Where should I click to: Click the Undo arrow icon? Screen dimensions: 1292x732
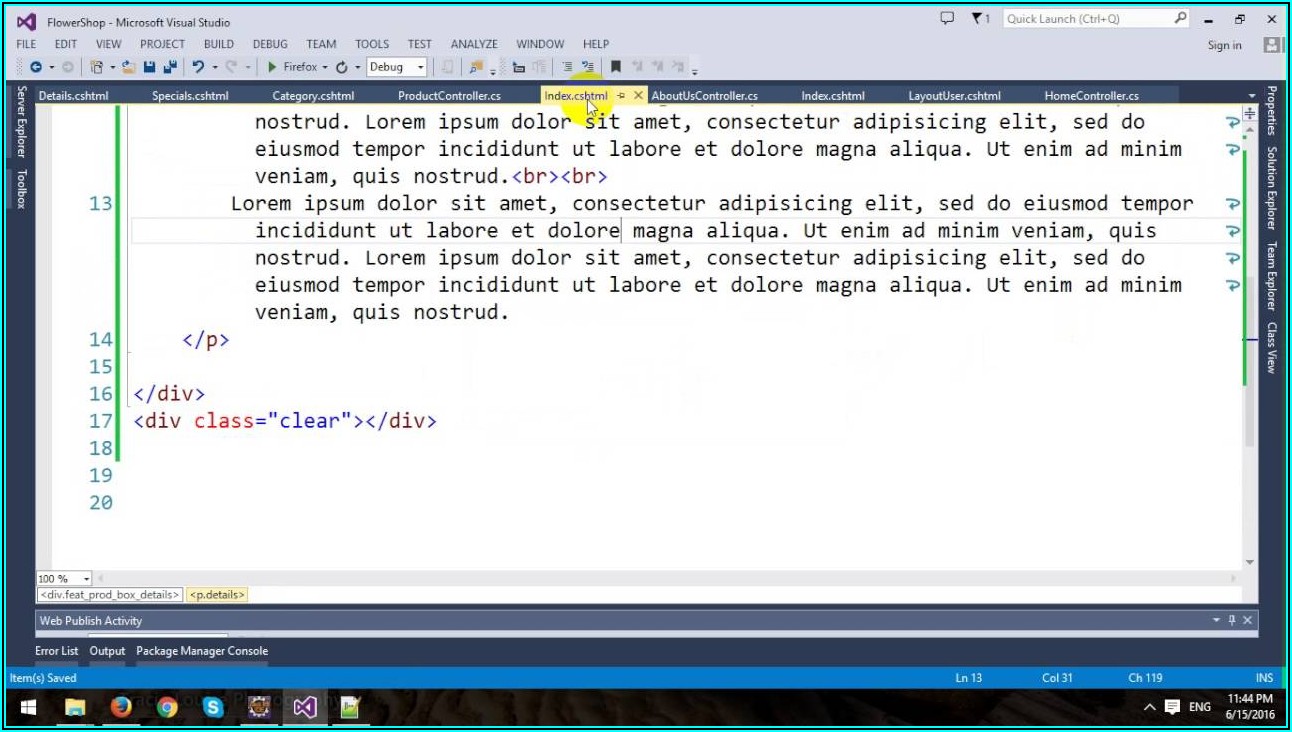tap(198, 67)
